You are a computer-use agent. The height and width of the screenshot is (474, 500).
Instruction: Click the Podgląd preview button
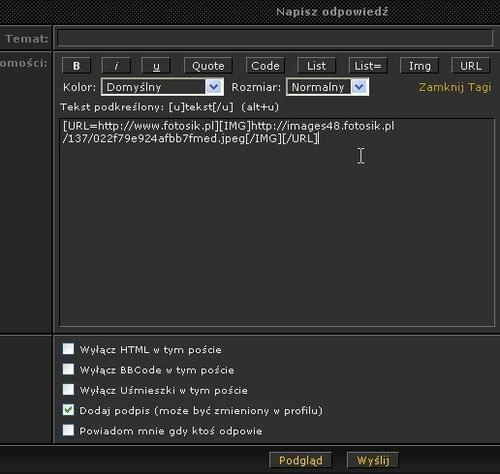click(300, 460)
